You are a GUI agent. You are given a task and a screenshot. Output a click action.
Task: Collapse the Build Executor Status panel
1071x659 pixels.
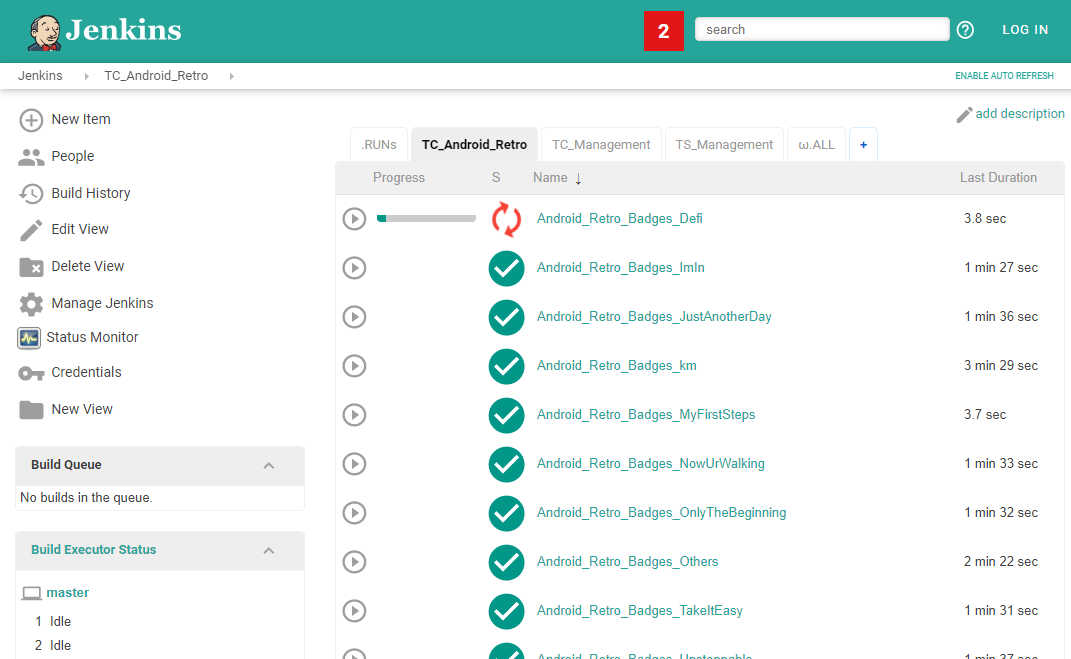point(269,550)
